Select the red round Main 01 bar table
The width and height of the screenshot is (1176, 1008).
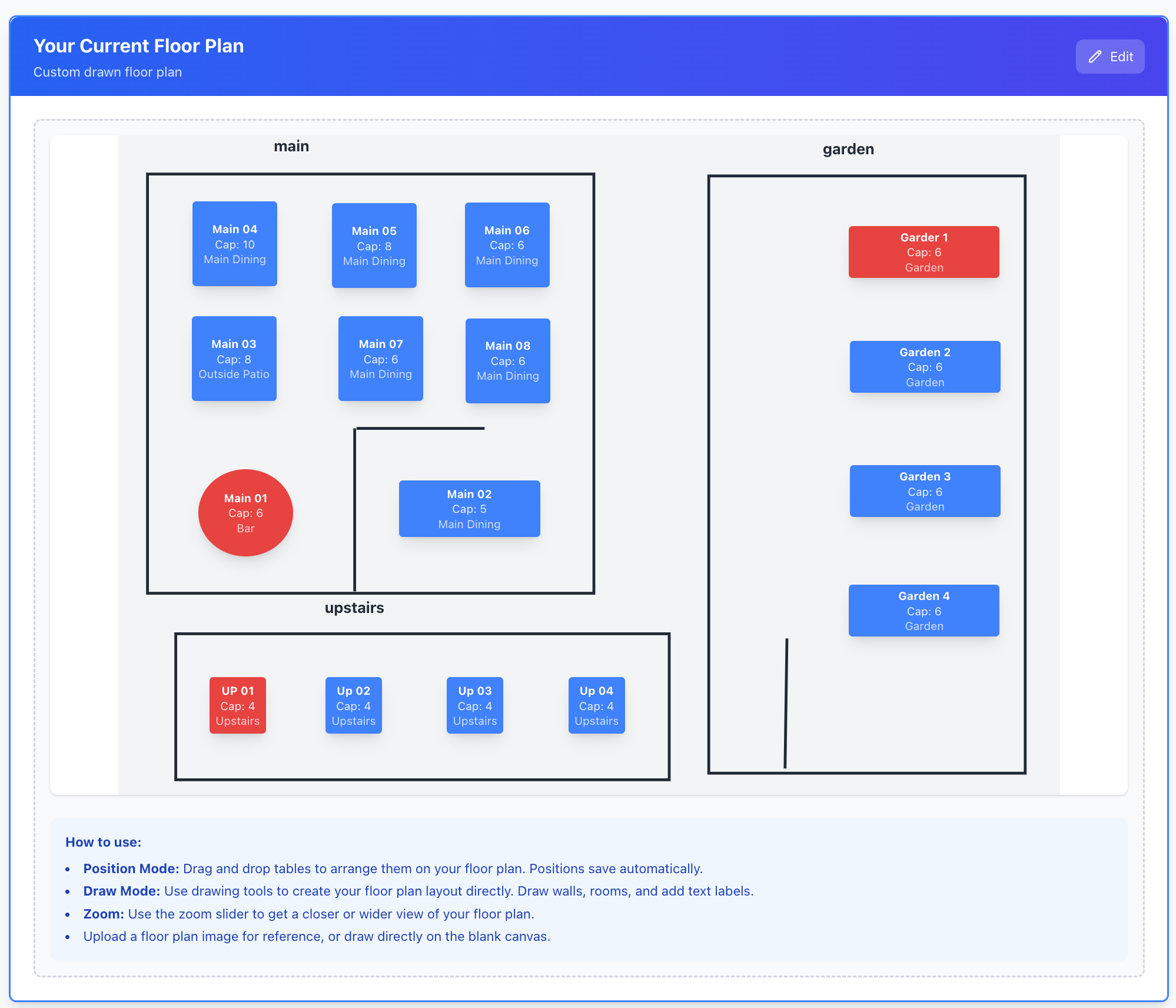point(245,513)
